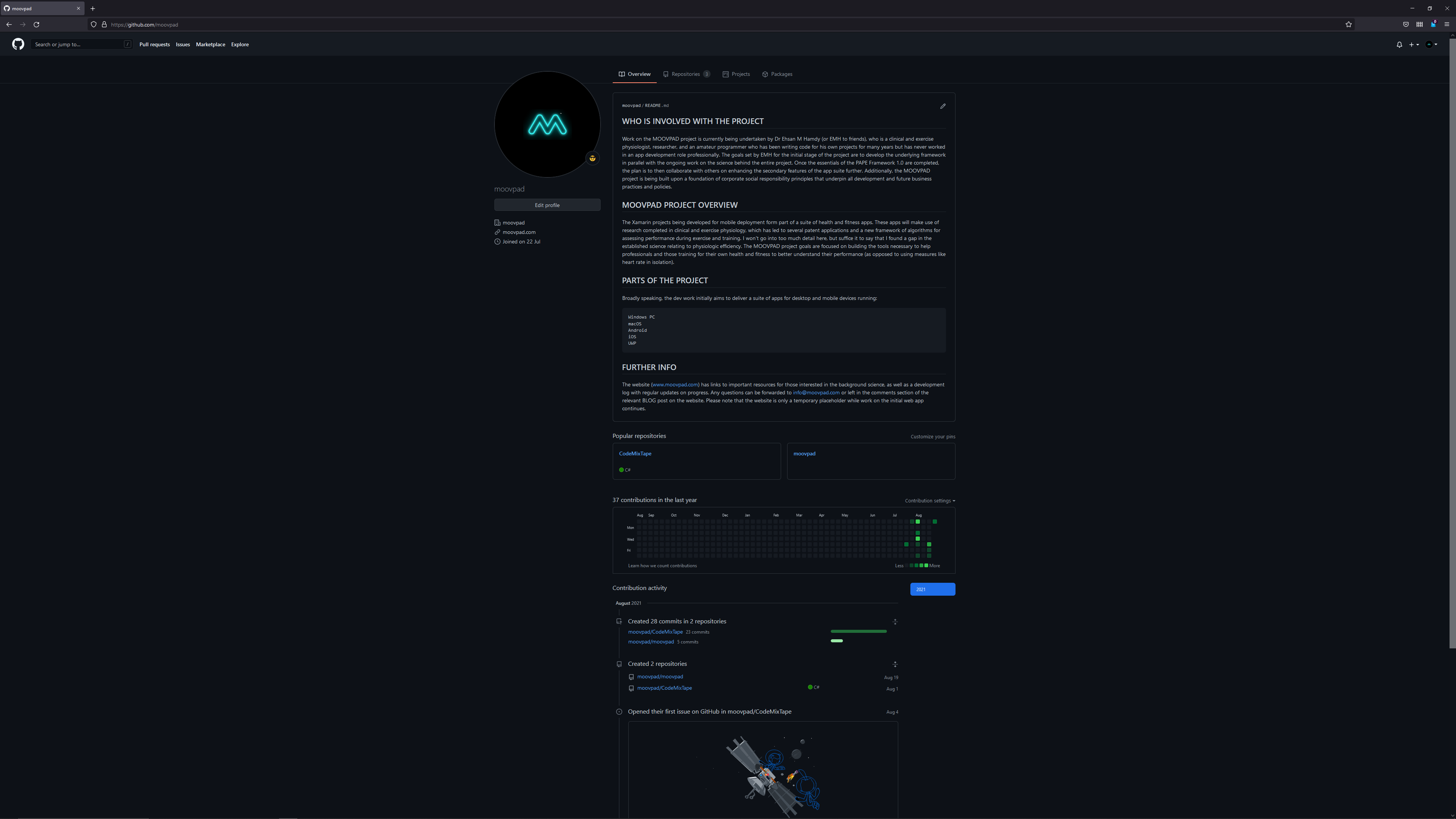Click the info@moovpad.com email link
The image size is (1456, 819).
[x=816, y=393]
